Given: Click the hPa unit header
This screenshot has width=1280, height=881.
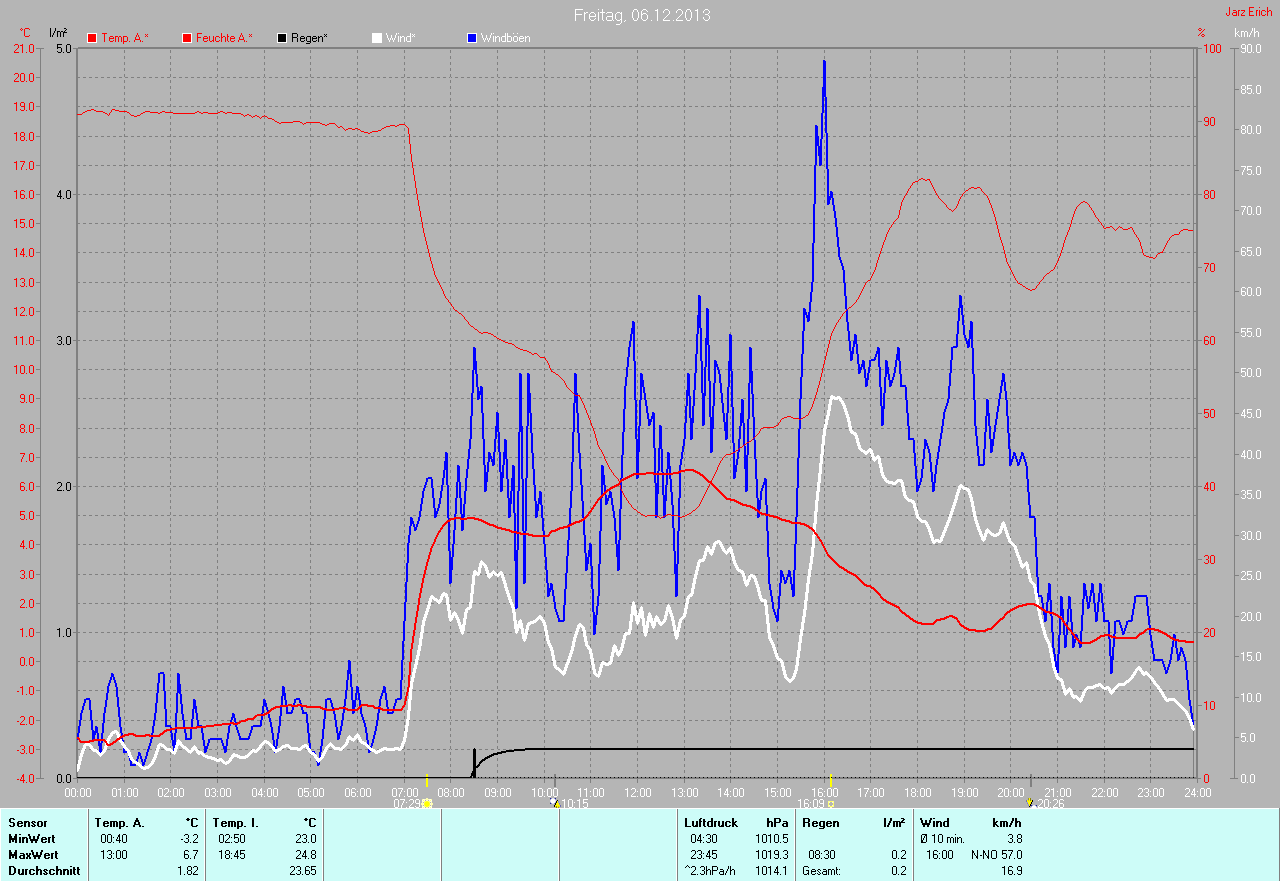Looking at the screenshot, I should (777, 823).
